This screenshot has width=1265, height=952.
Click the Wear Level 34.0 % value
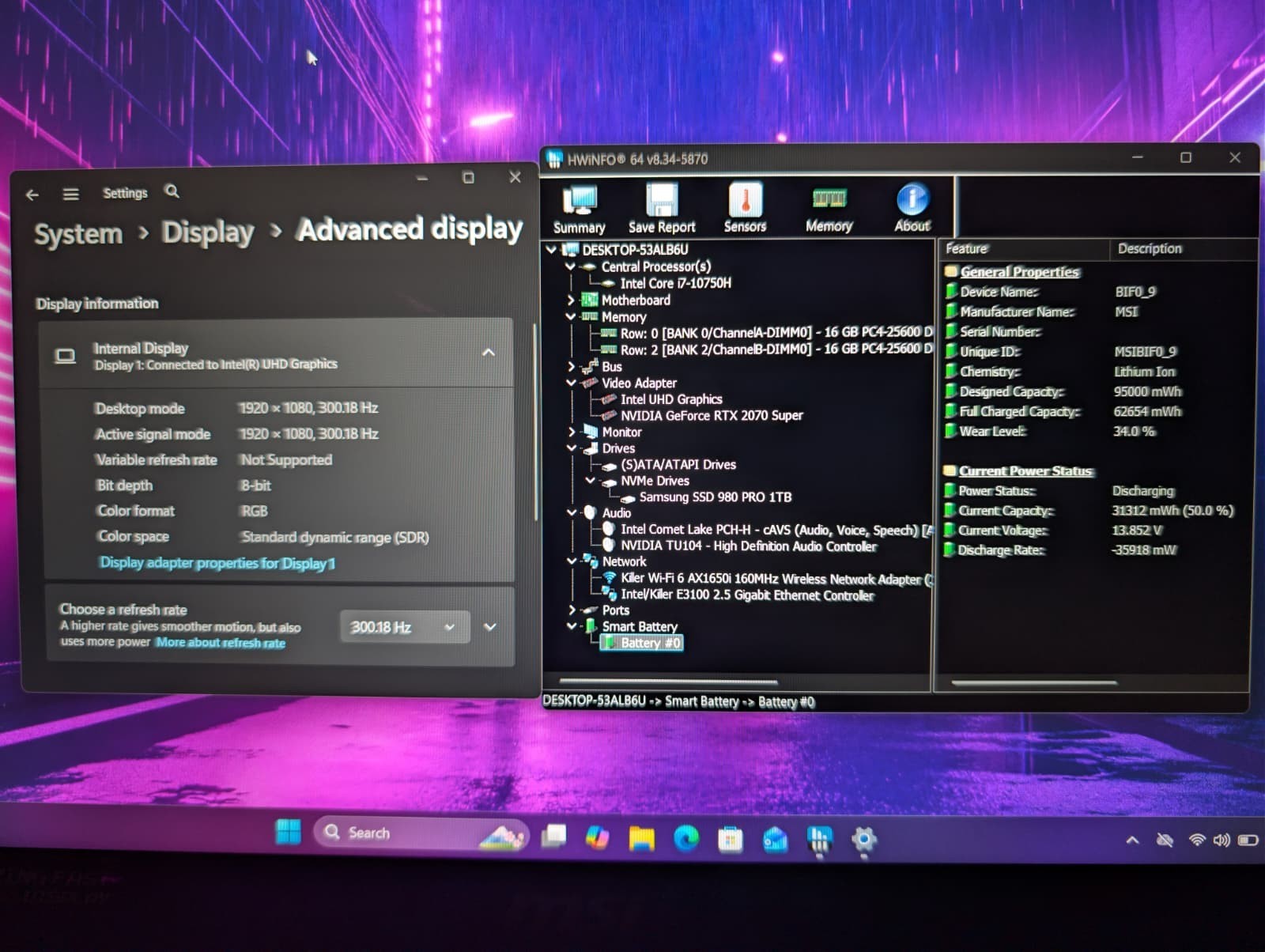pyautogui.click(x=1134, y=432)
